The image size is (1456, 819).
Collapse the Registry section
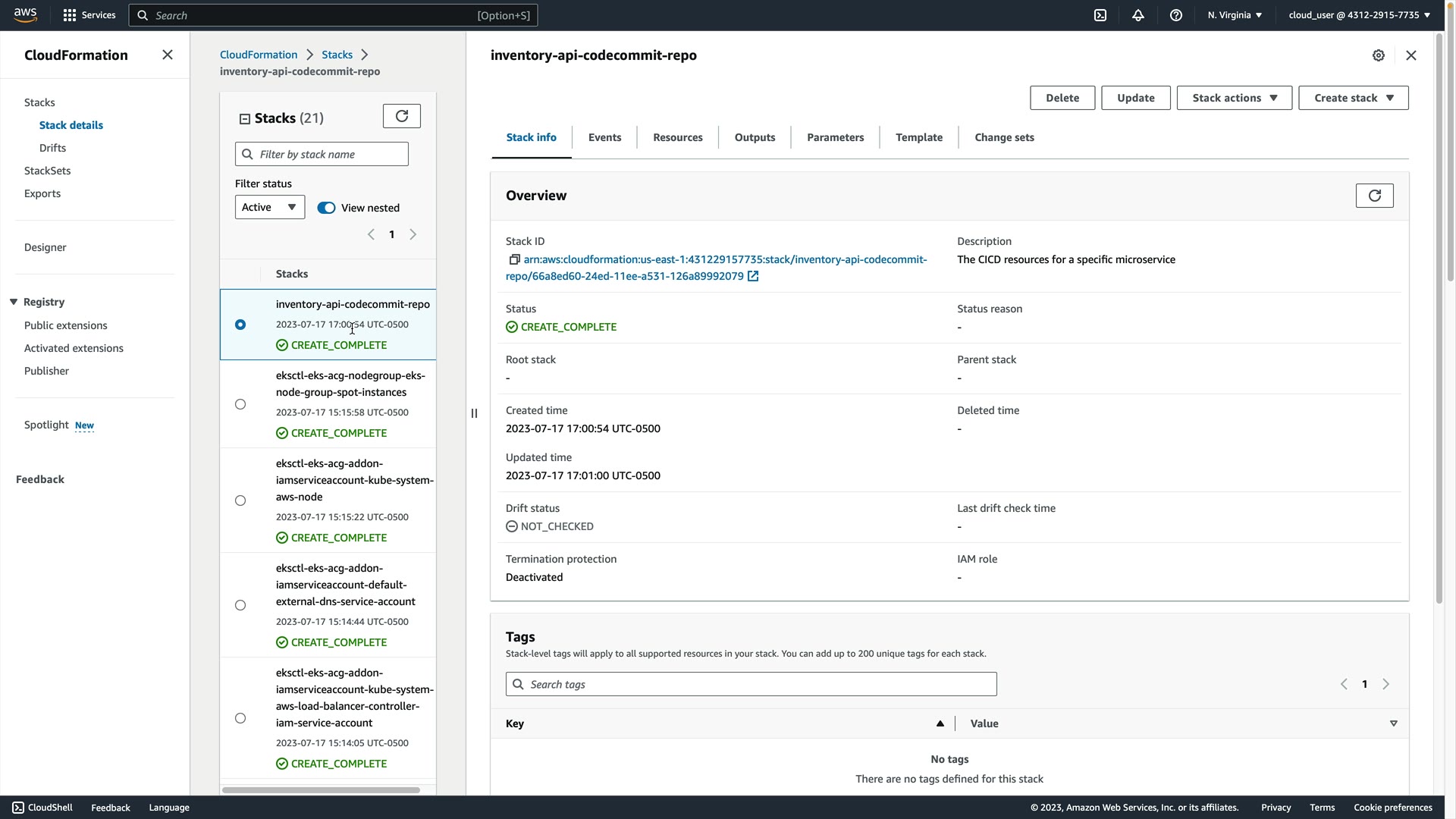click(14, 302)
